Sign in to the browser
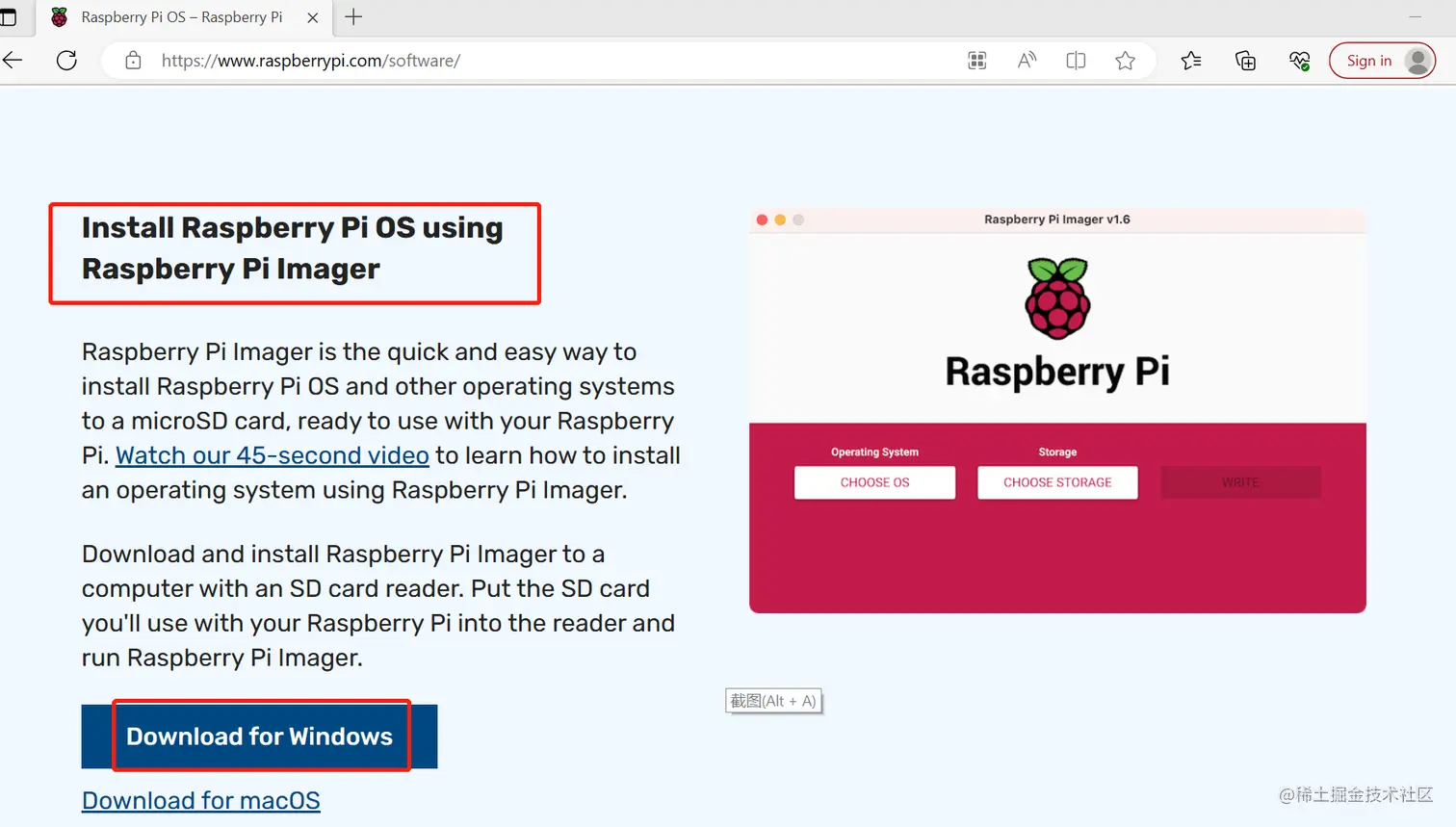The width and height of the screenshot is (1456, 827). point(1382,60)
